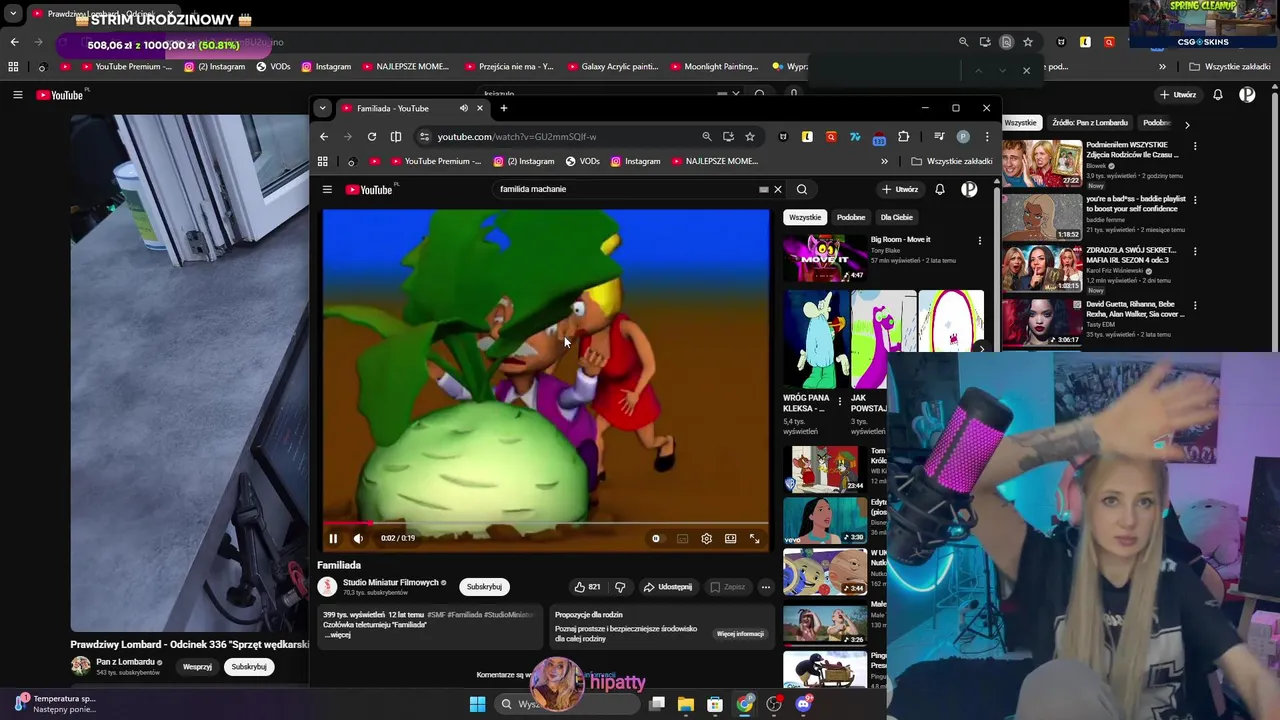This screenshot has width=1280, height=720.
Task: Expand hidden bookmarks chevron in front window
Action: click(x=884, y=161)
